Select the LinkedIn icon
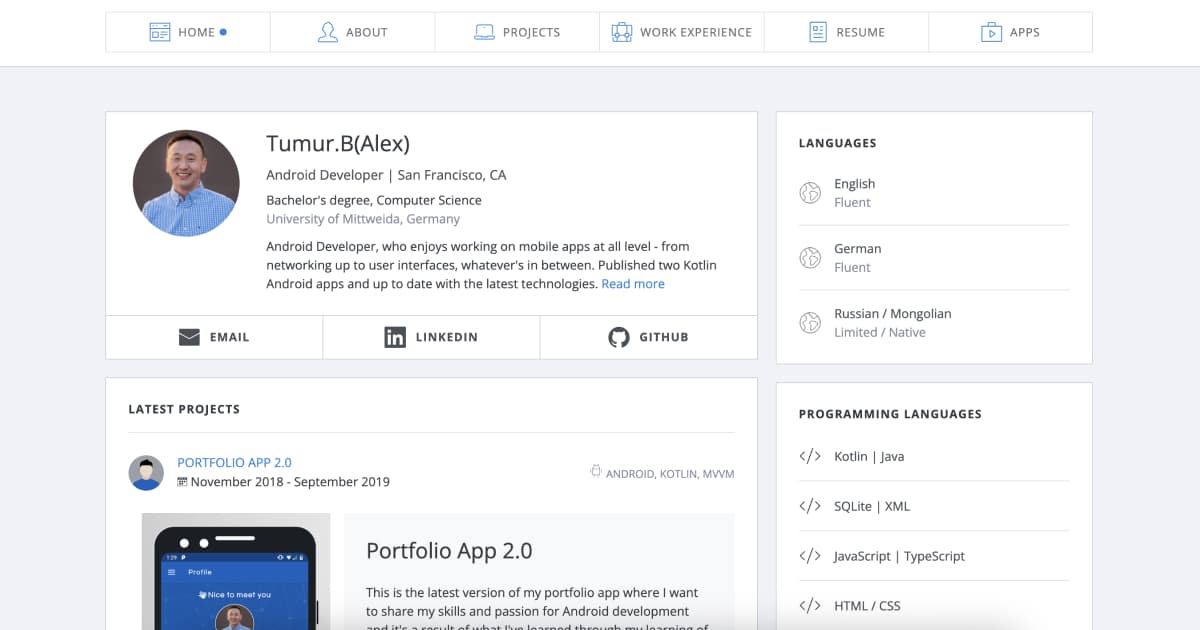The image size is (1200, 630). 395,336
